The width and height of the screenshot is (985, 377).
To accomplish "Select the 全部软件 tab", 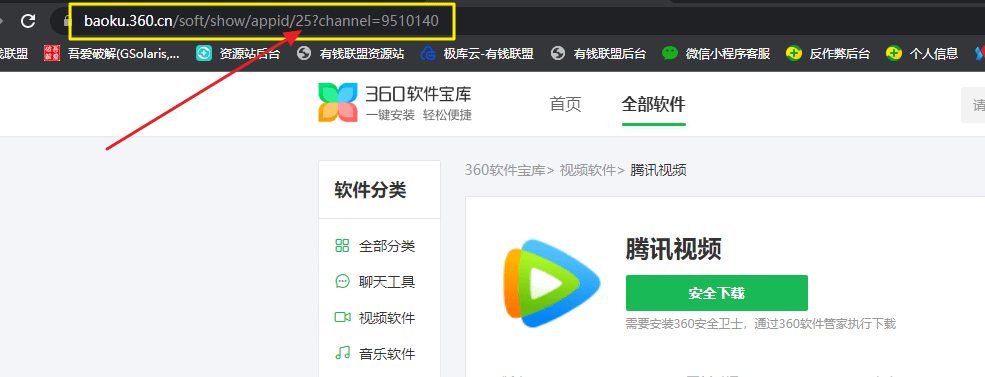I will pos(653,104).
